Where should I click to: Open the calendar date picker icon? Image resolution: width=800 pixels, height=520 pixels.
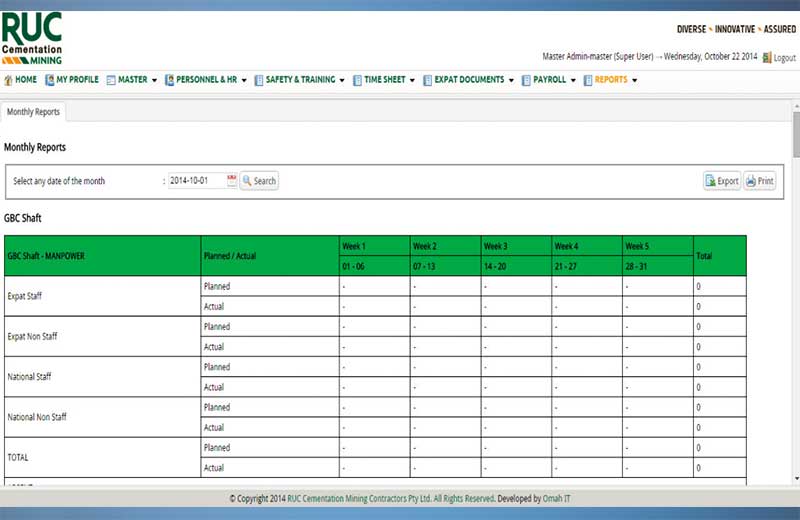pyautogui.click(x=232, y=181)
